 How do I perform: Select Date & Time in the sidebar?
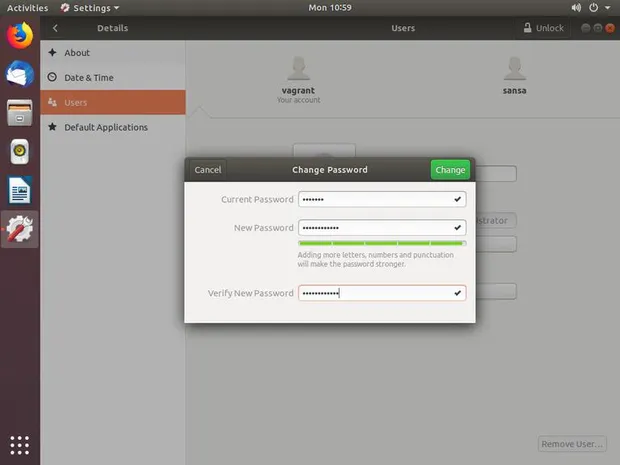(x=113, y=78)
